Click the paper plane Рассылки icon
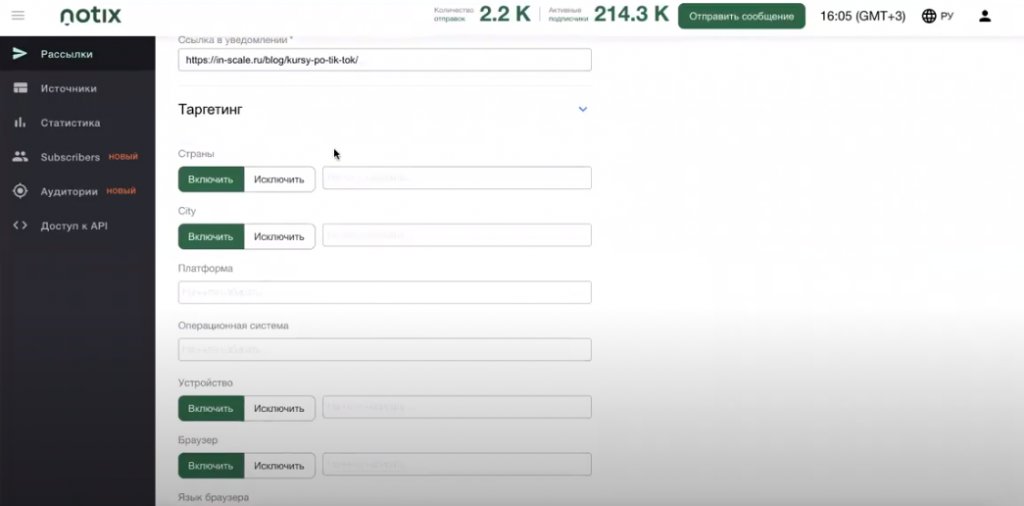The image size is (1024, 506). [x=20, y=54]
